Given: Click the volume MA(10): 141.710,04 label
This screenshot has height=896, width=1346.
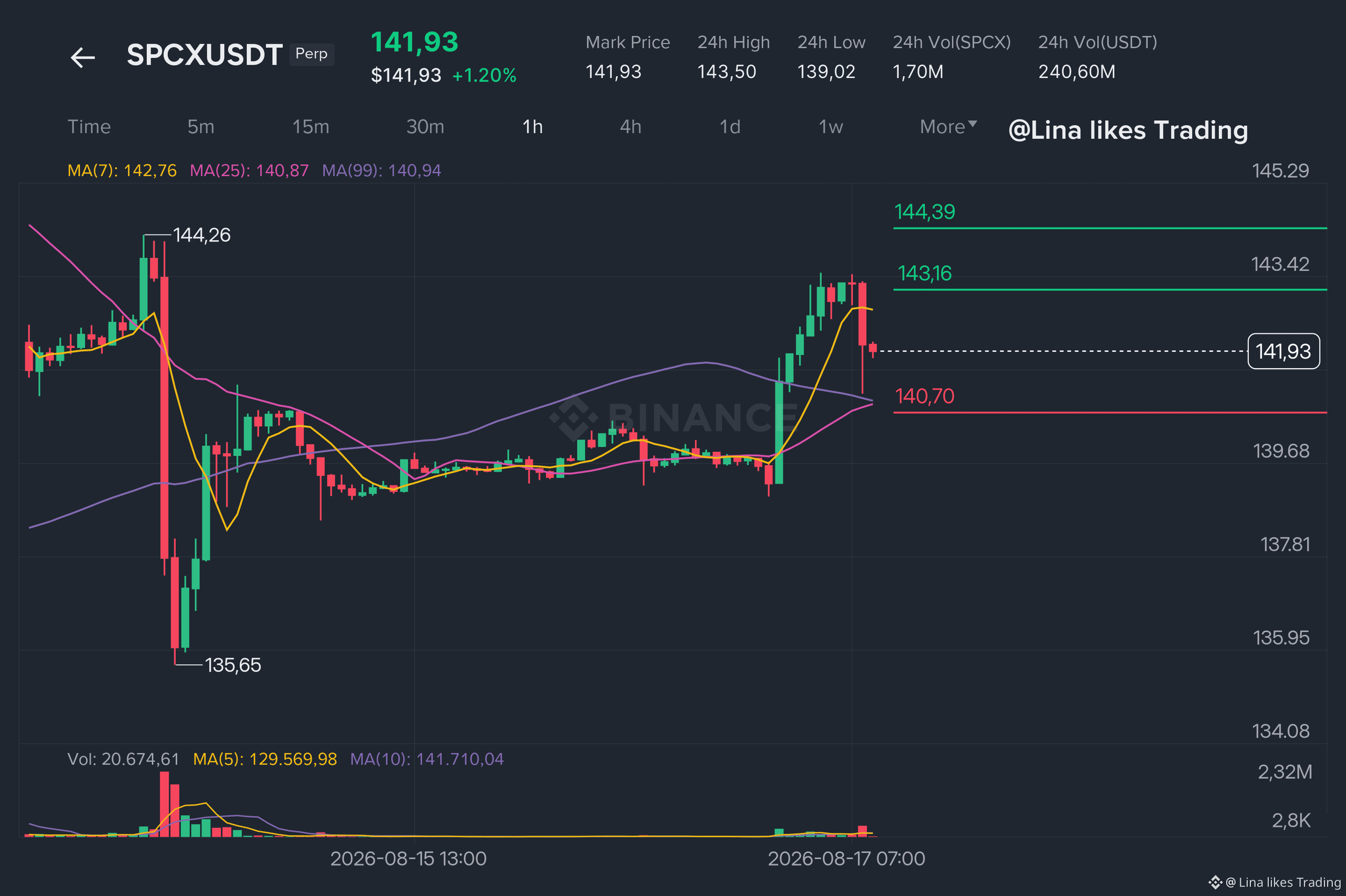Looking at the screenshot, I should 427,759.
